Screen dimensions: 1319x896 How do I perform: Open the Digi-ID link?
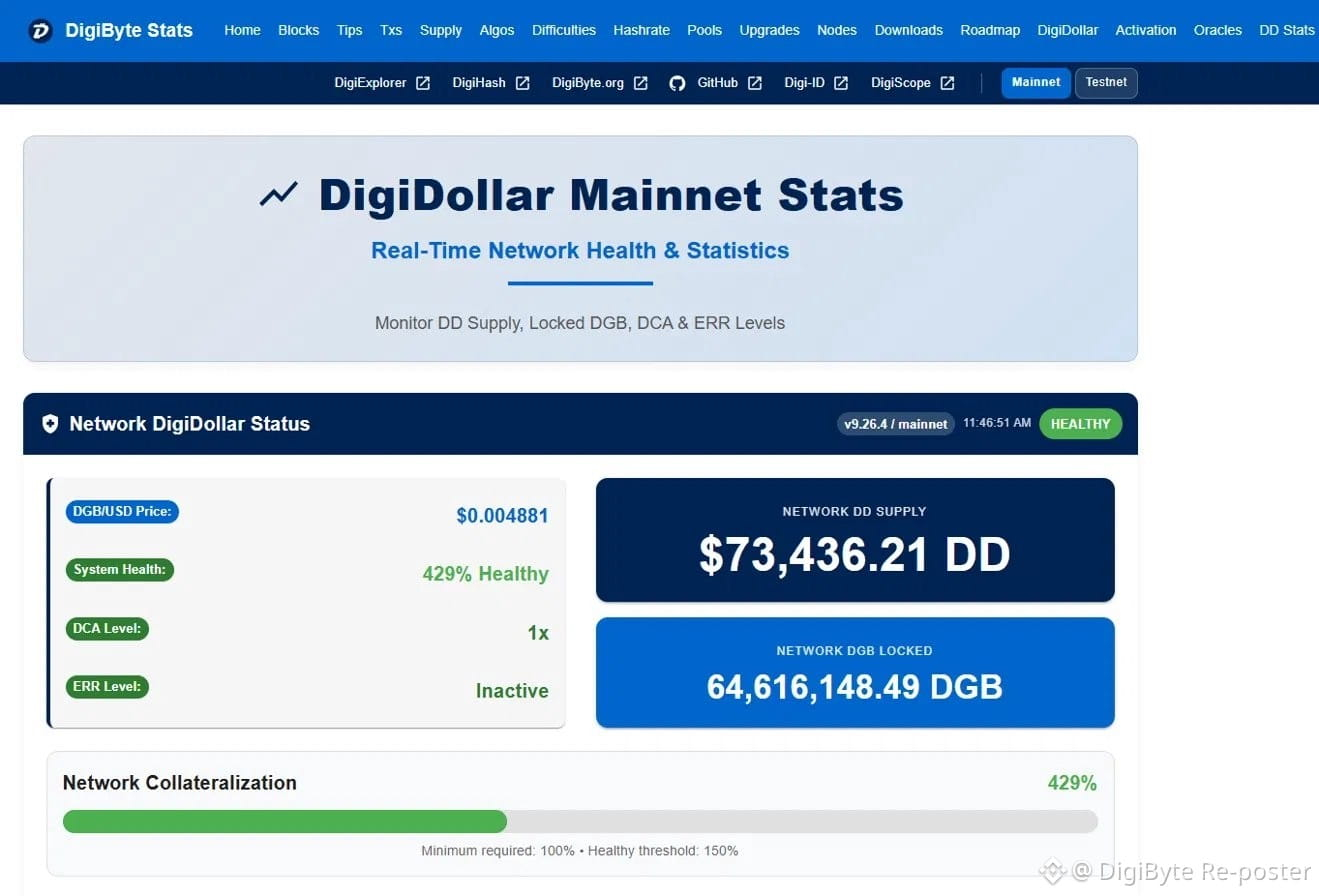[x=804, y=83]
